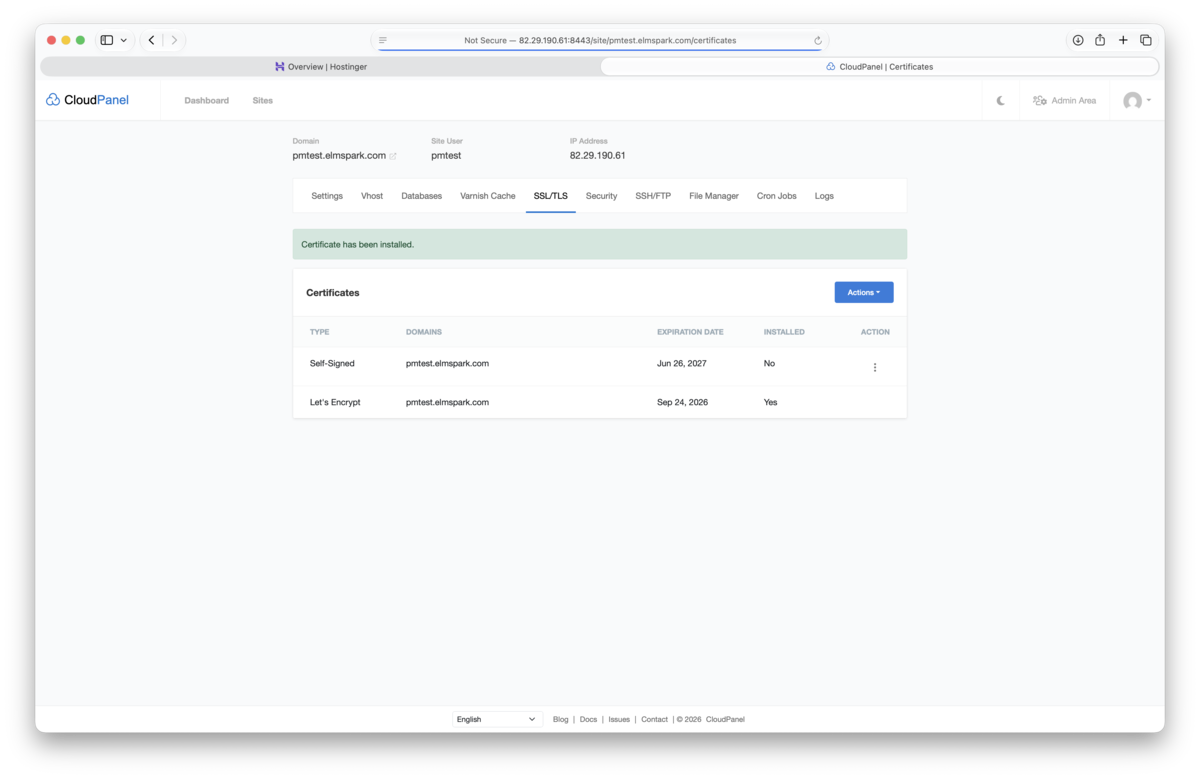This screenshot has height=779, width=1200.
Task: Open the Docs footer link
Action: (588, 719)
